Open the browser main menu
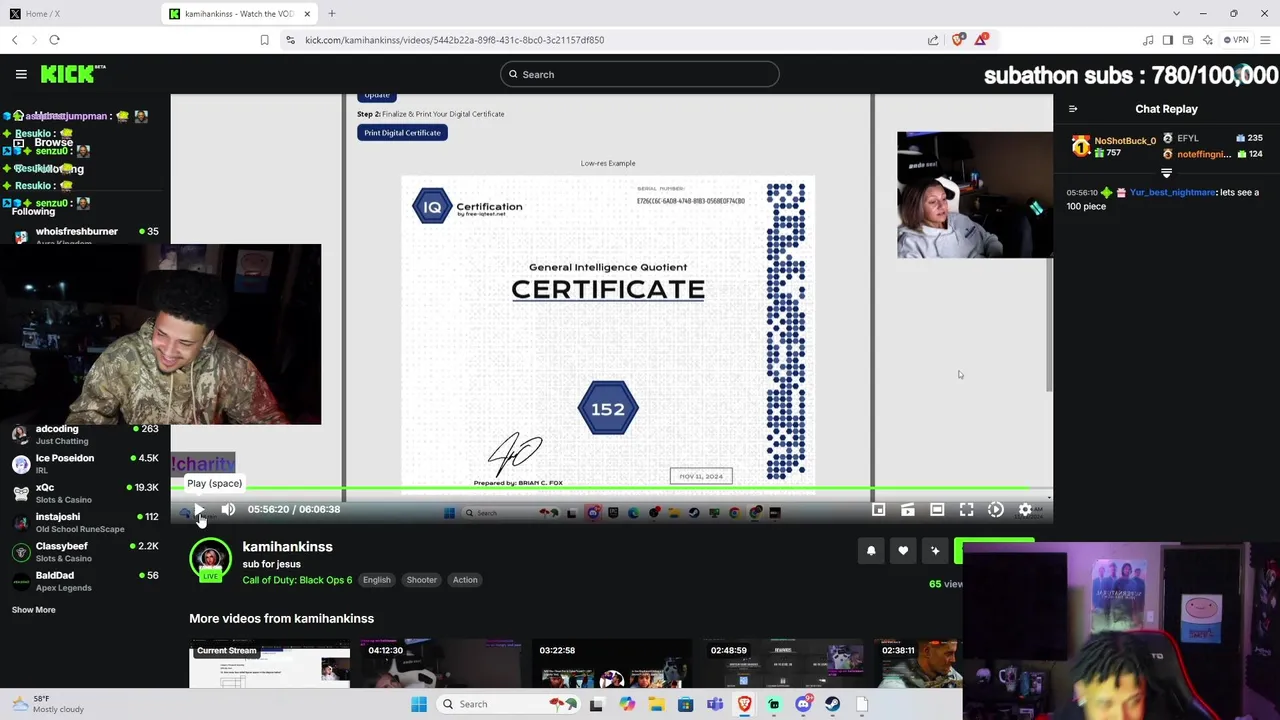This screenshot has width=1280, height=720. 1265,40
